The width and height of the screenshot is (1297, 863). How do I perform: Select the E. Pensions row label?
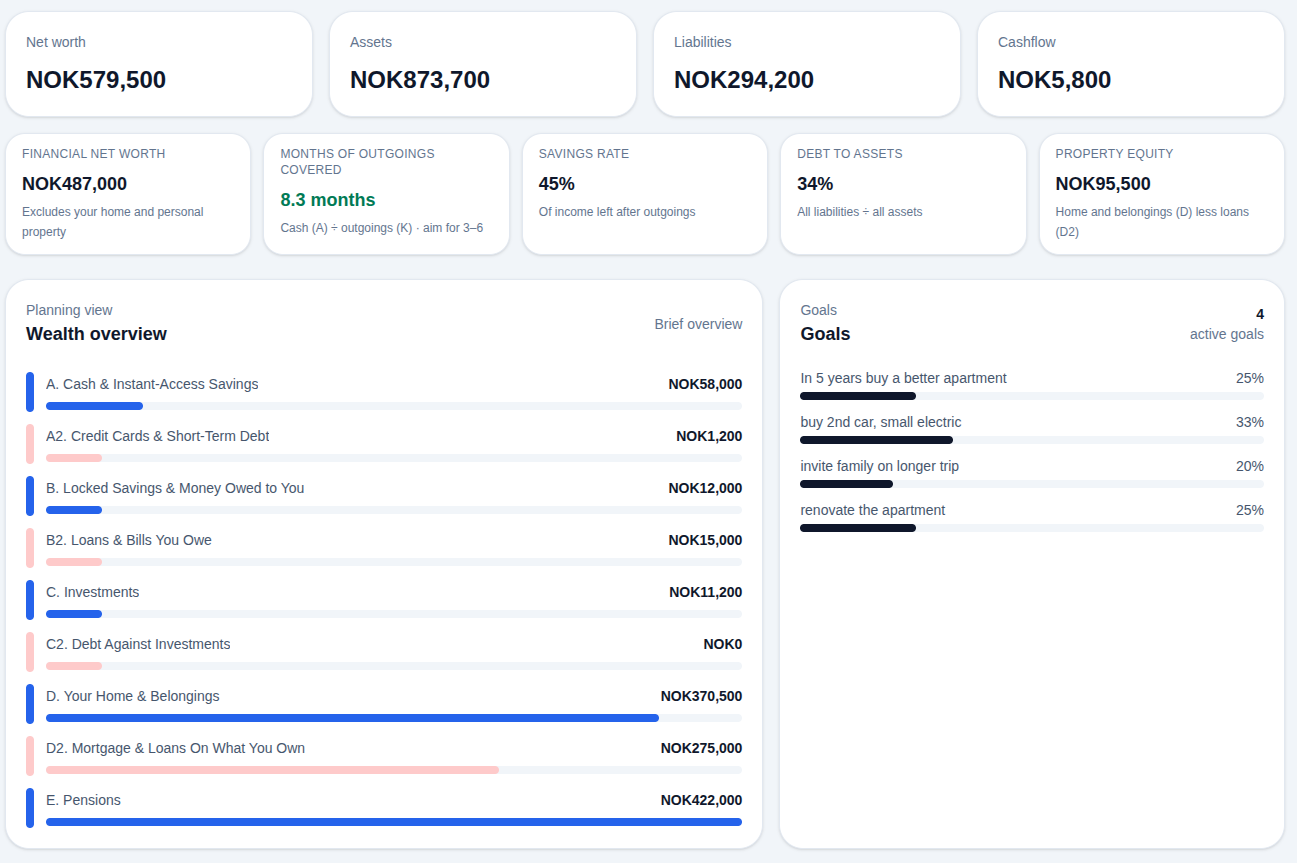[x=83, y=800]
